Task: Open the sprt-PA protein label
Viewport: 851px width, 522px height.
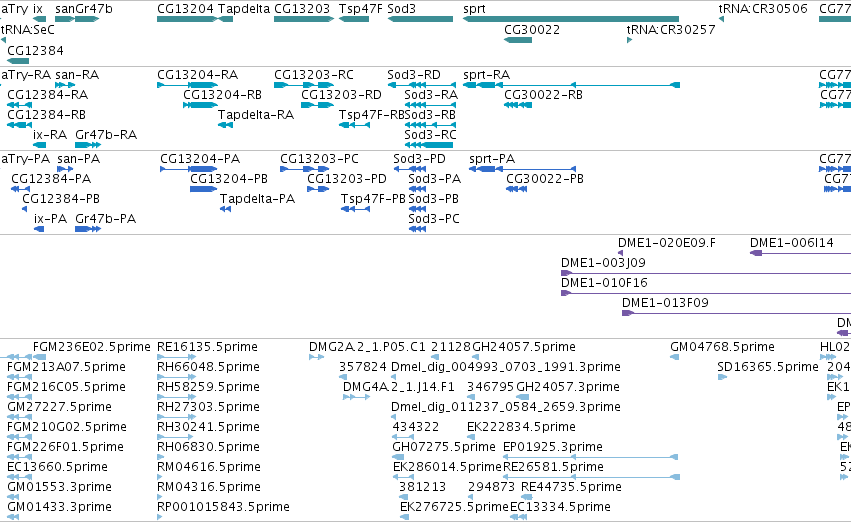Action: (x=492, y=159)
